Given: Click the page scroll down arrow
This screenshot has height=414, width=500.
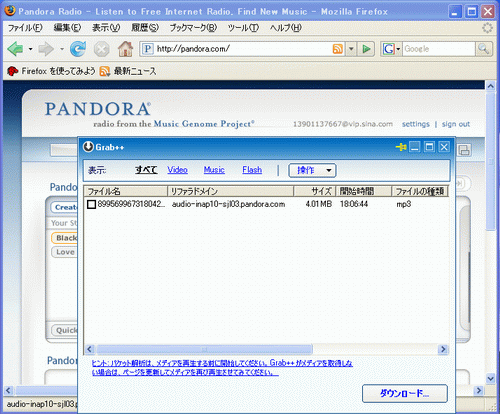Looking at the screenshot, I should pos(490,379).
